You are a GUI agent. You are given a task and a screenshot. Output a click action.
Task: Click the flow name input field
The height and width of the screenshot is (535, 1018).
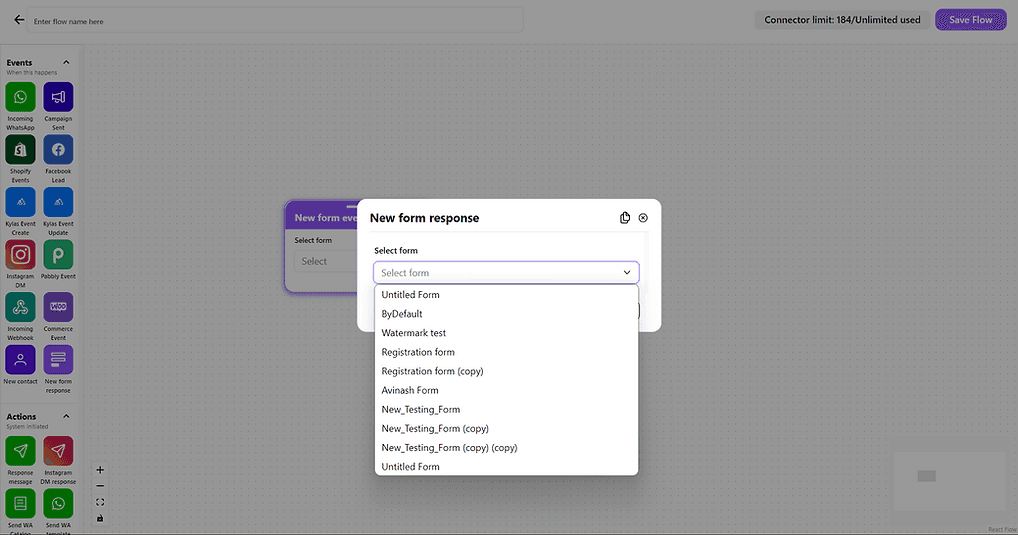point(275,21)
